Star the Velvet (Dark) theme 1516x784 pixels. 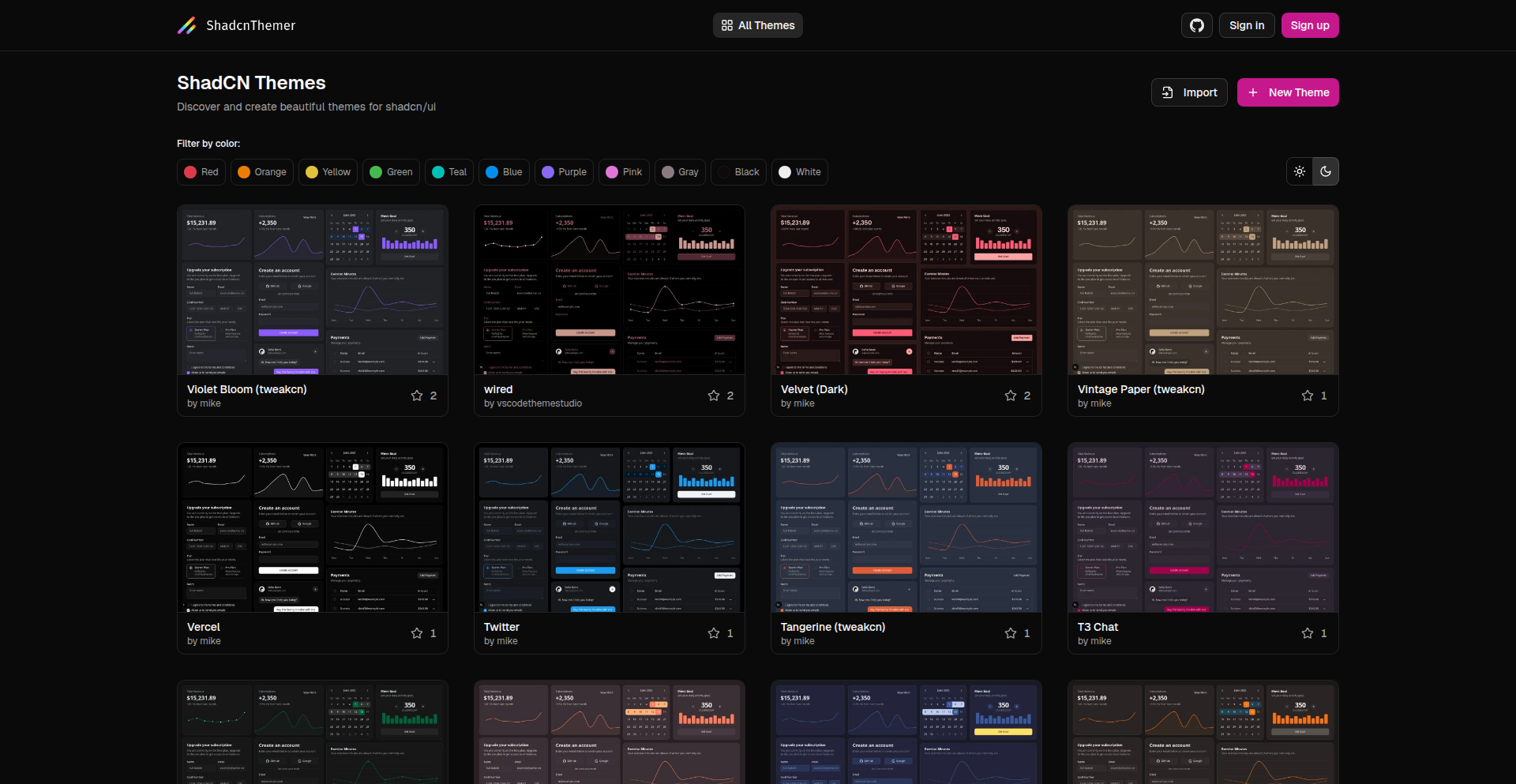[x=1011, y=396]
